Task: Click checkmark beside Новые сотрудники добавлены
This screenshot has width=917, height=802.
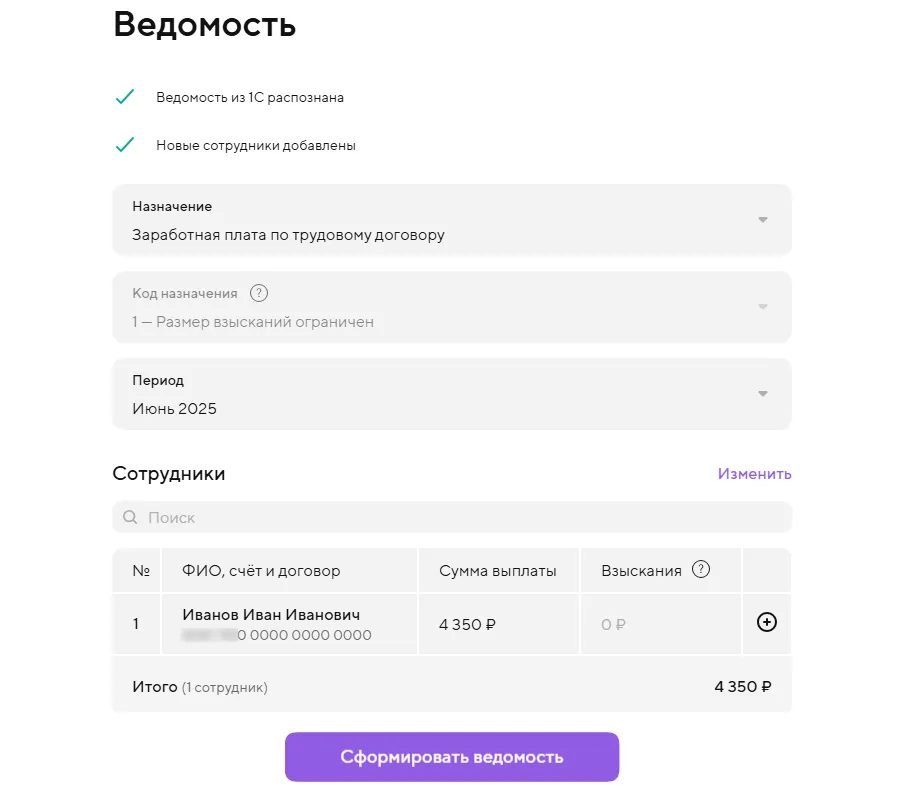Action: 125,145
